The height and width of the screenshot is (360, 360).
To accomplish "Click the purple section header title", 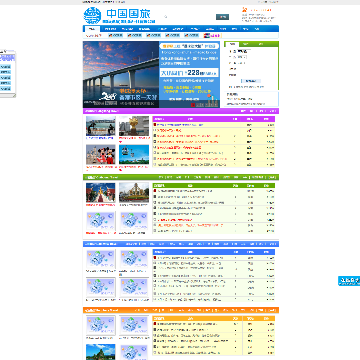I will (101, 111).
